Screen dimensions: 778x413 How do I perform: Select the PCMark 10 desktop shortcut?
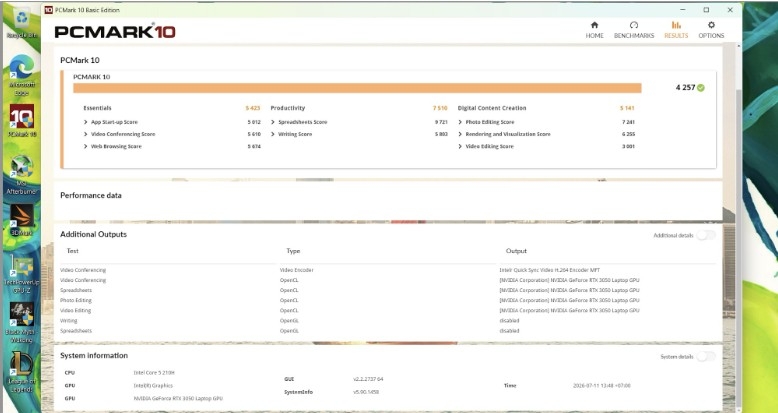pos(22,121)
